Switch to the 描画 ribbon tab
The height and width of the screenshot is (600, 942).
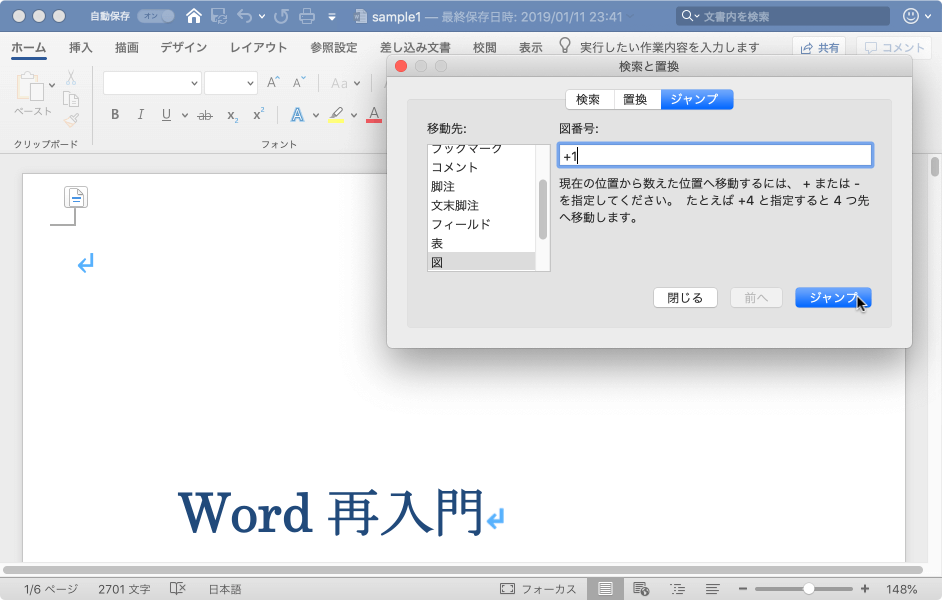pyautogui.click(x=127, y=47)
